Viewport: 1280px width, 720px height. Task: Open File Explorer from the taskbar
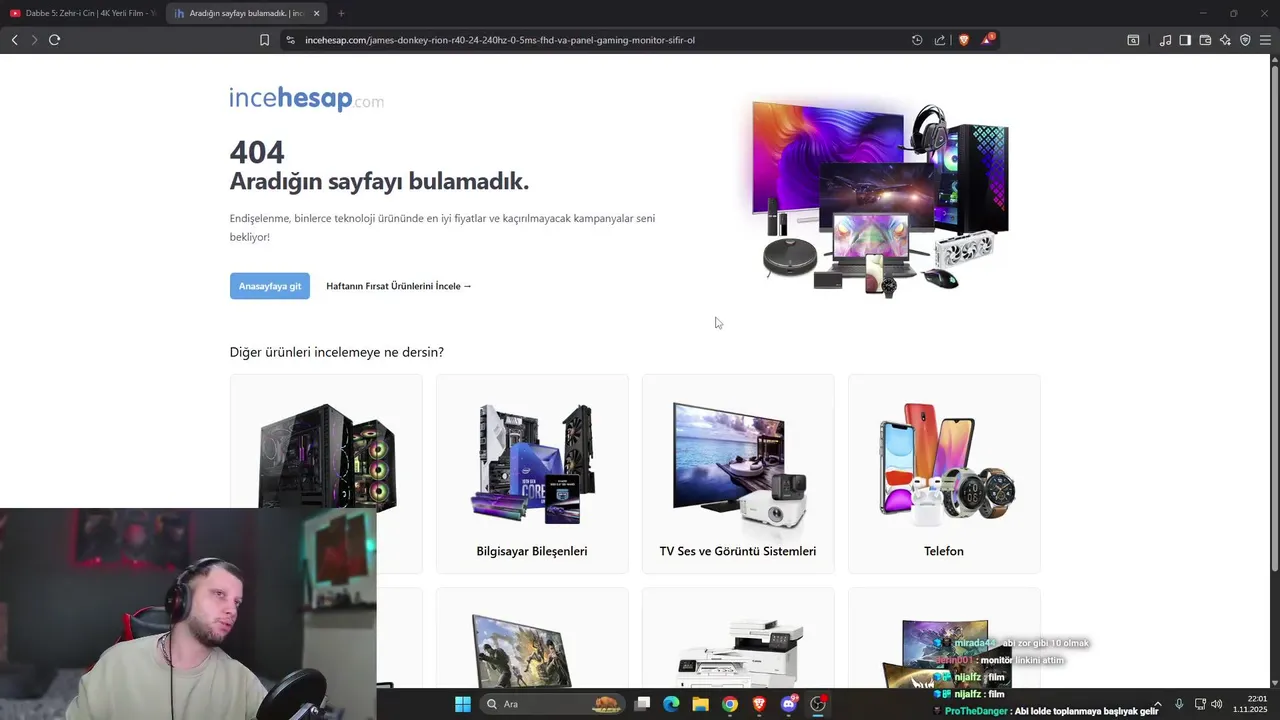(x=701, y=704)
